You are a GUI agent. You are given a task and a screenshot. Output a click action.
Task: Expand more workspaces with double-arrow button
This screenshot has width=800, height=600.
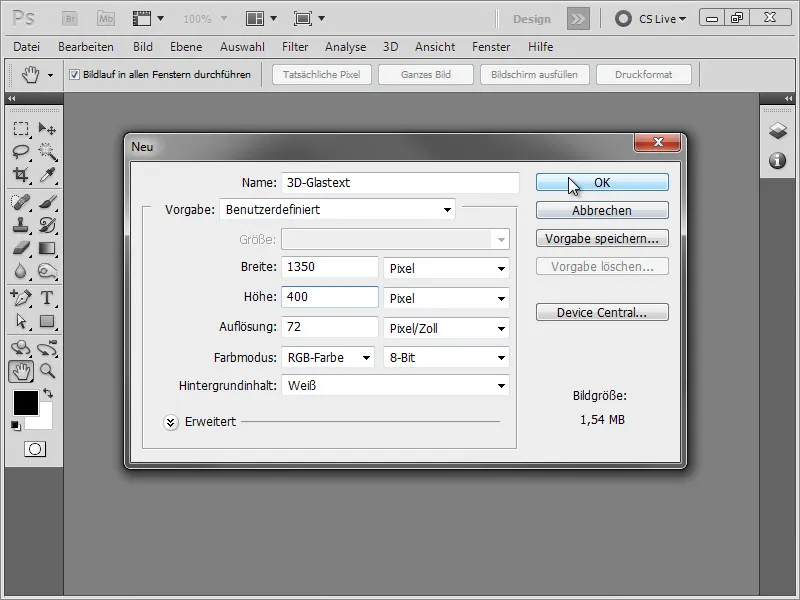578,19
